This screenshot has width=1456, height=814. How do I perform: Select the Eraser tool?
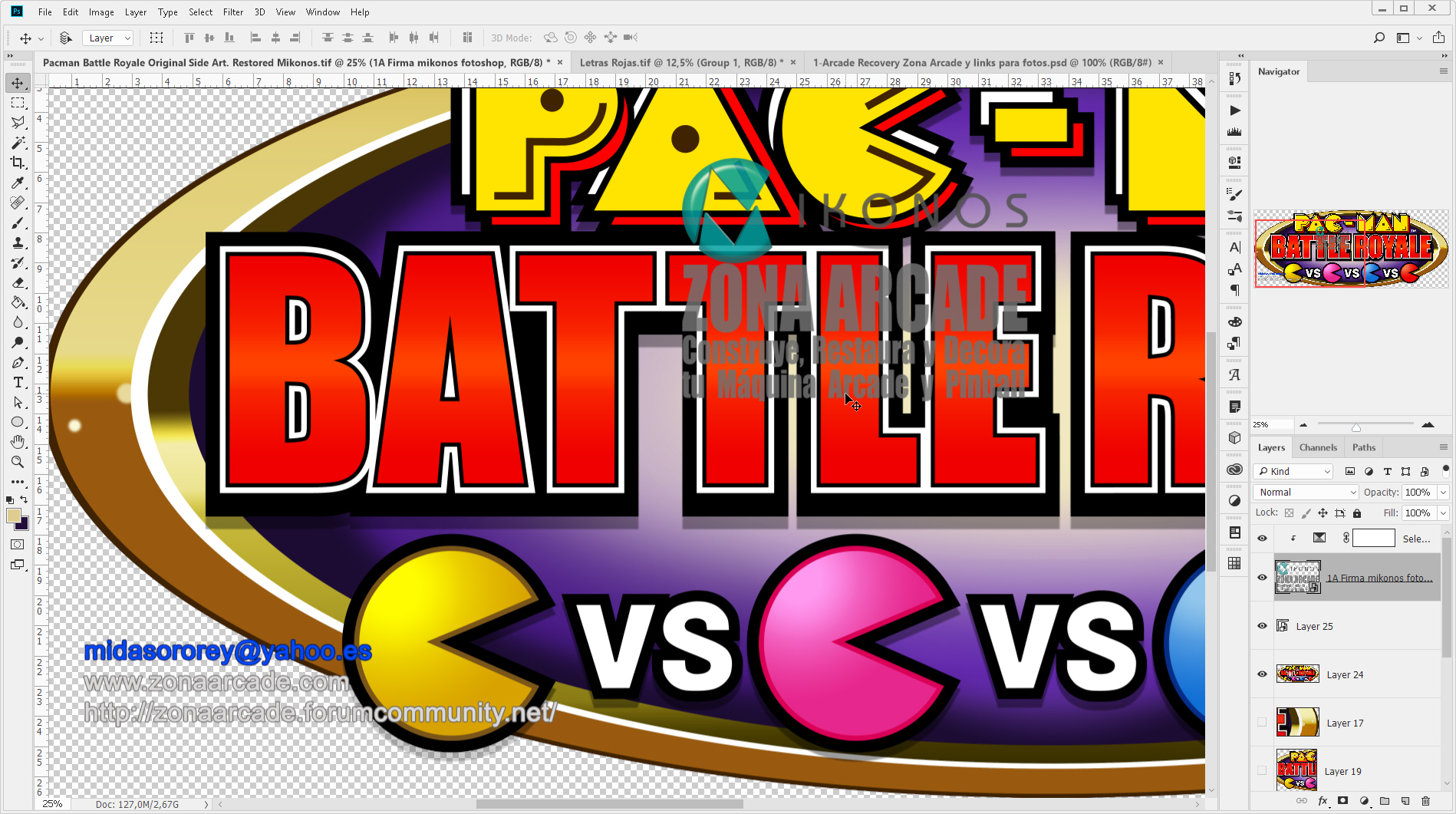coord(18,282)
